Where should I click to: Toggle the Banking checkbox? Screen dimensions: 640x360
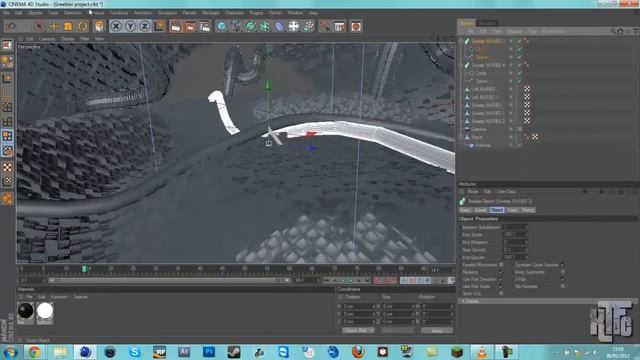click(501, 272)
